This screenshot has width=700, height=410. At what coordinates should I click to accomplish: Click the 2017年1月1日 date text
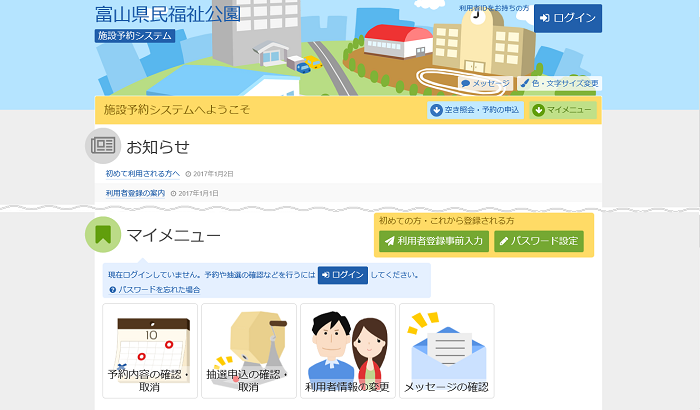(199, 194)
